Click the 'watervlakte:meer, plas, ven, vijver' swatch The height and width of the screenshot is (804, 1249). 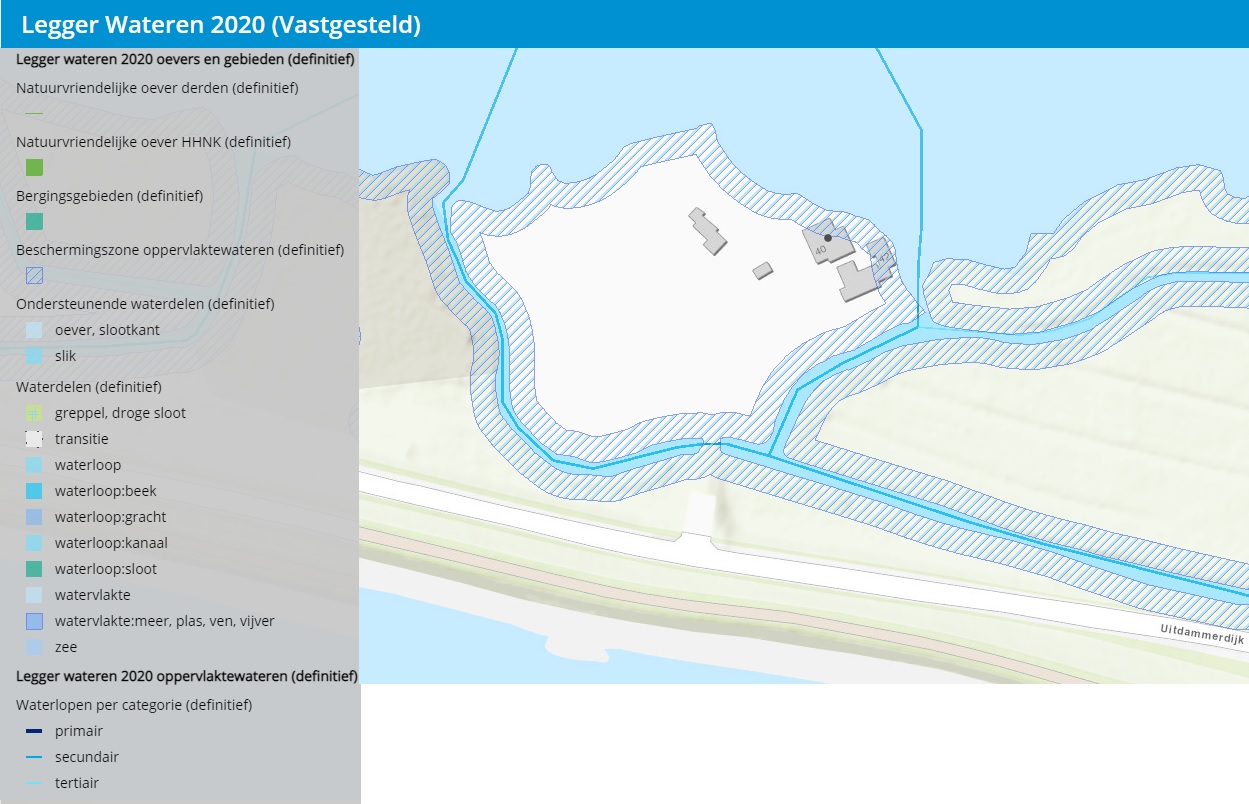(x=34, y=621)
